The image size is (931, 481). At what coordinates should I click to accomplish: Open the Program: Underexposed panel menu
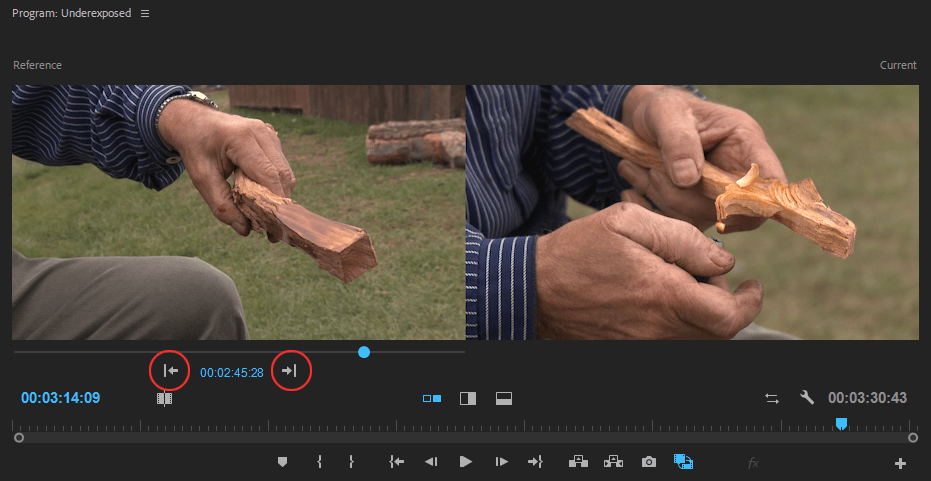(145, 14)
